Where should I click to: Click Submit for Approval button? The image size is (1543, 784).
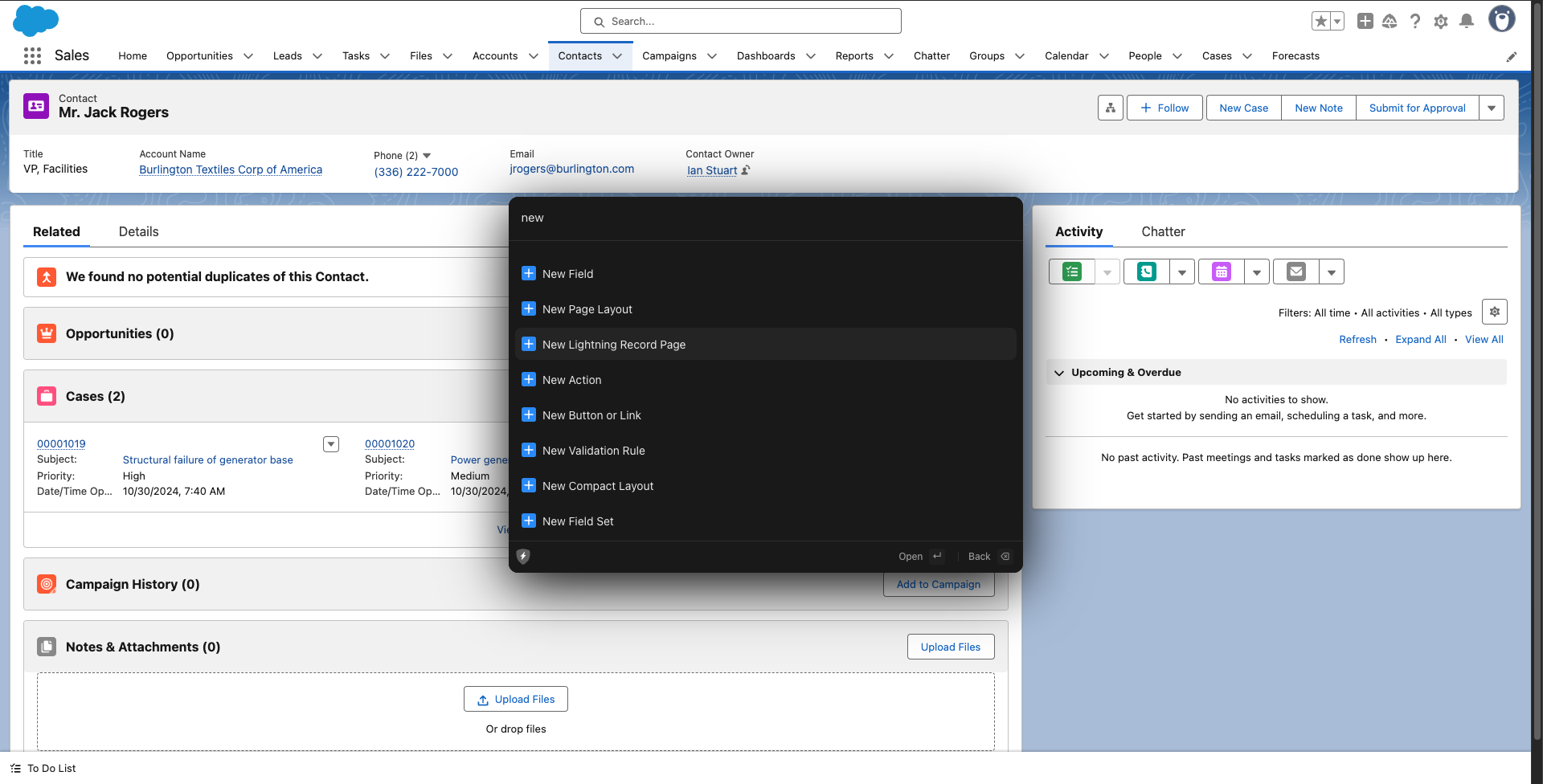1418,108
